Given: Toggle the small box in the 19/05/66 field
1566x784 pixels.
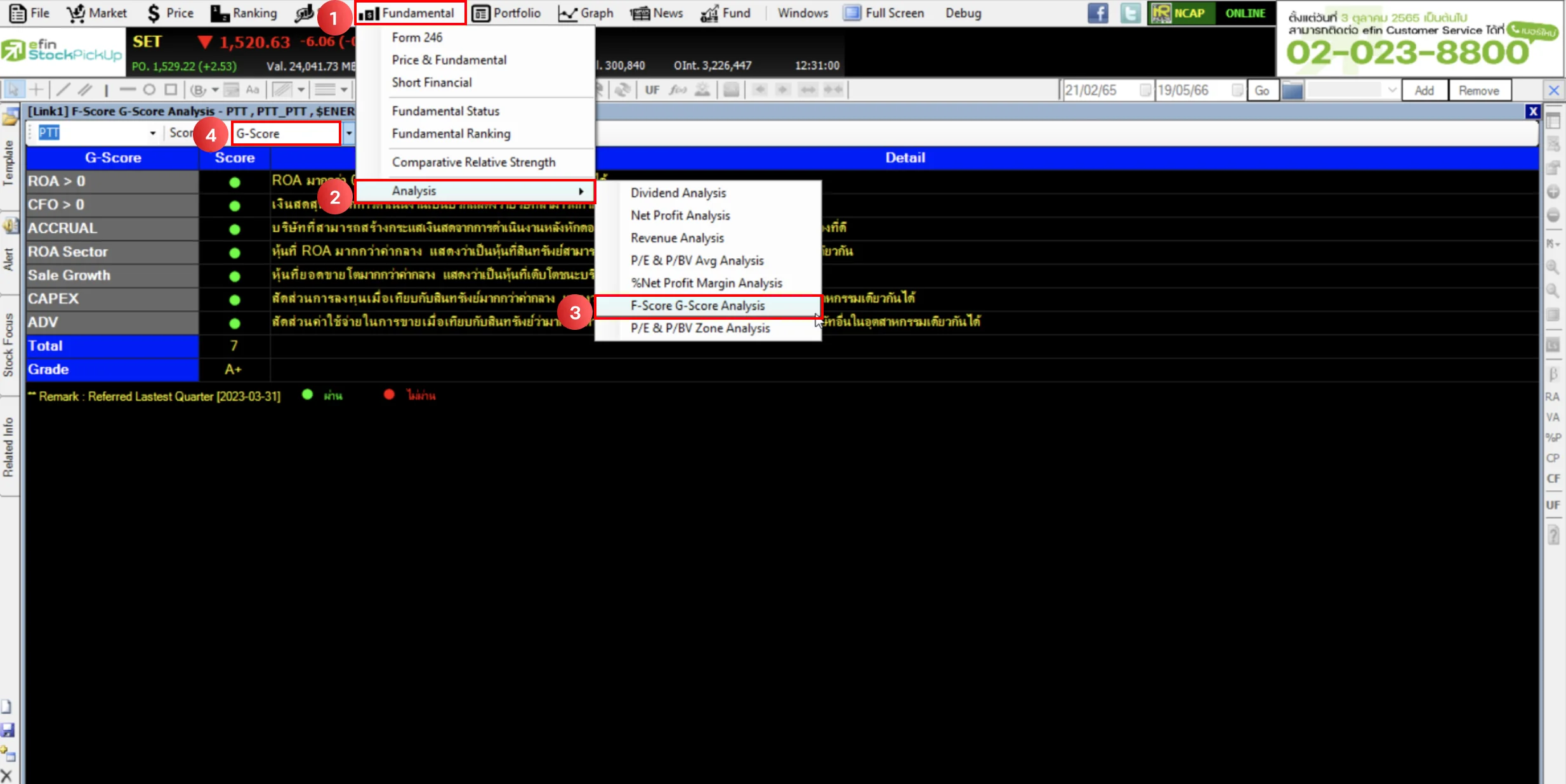Looking at the screenshot, I should [x=1237, y=90].
